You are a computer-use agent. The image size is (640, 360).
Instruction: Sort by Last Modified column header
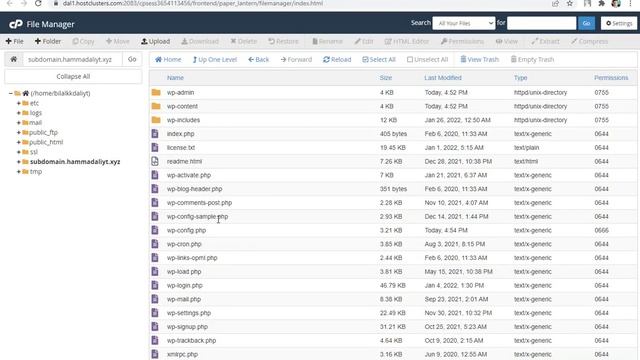443,78
